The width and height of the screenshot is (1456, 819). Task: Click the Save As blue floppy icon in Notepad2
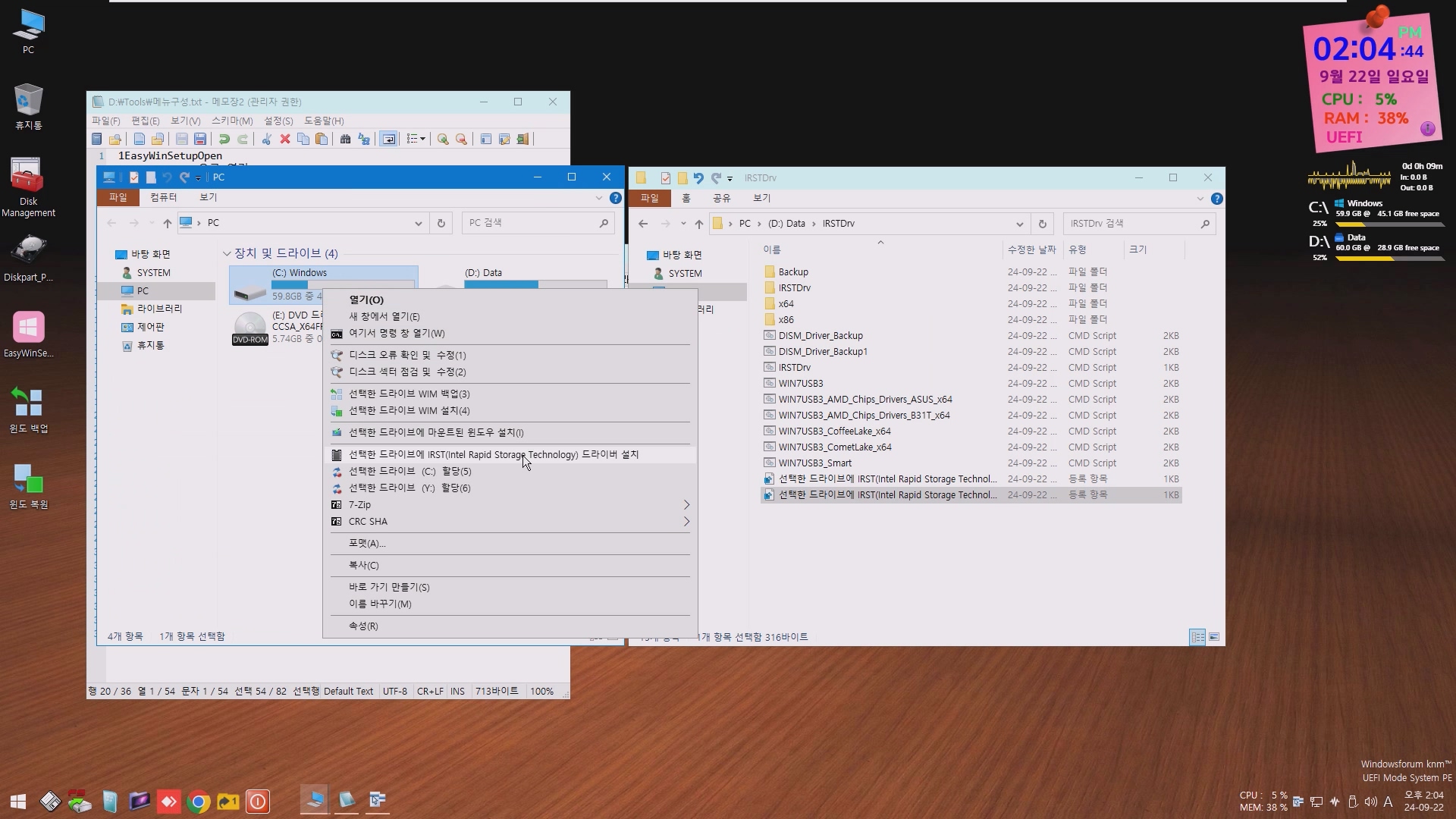click(x=200, y=139)
